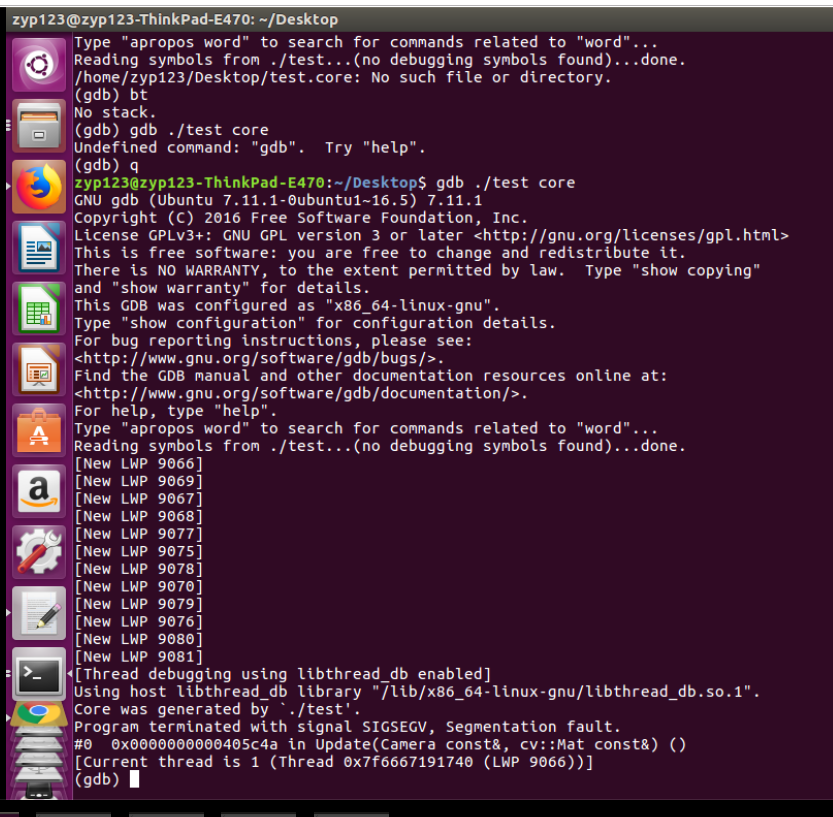Click the 'Using host libthread_db library' line
The image size is (833, 817).
tap(417, 692)
